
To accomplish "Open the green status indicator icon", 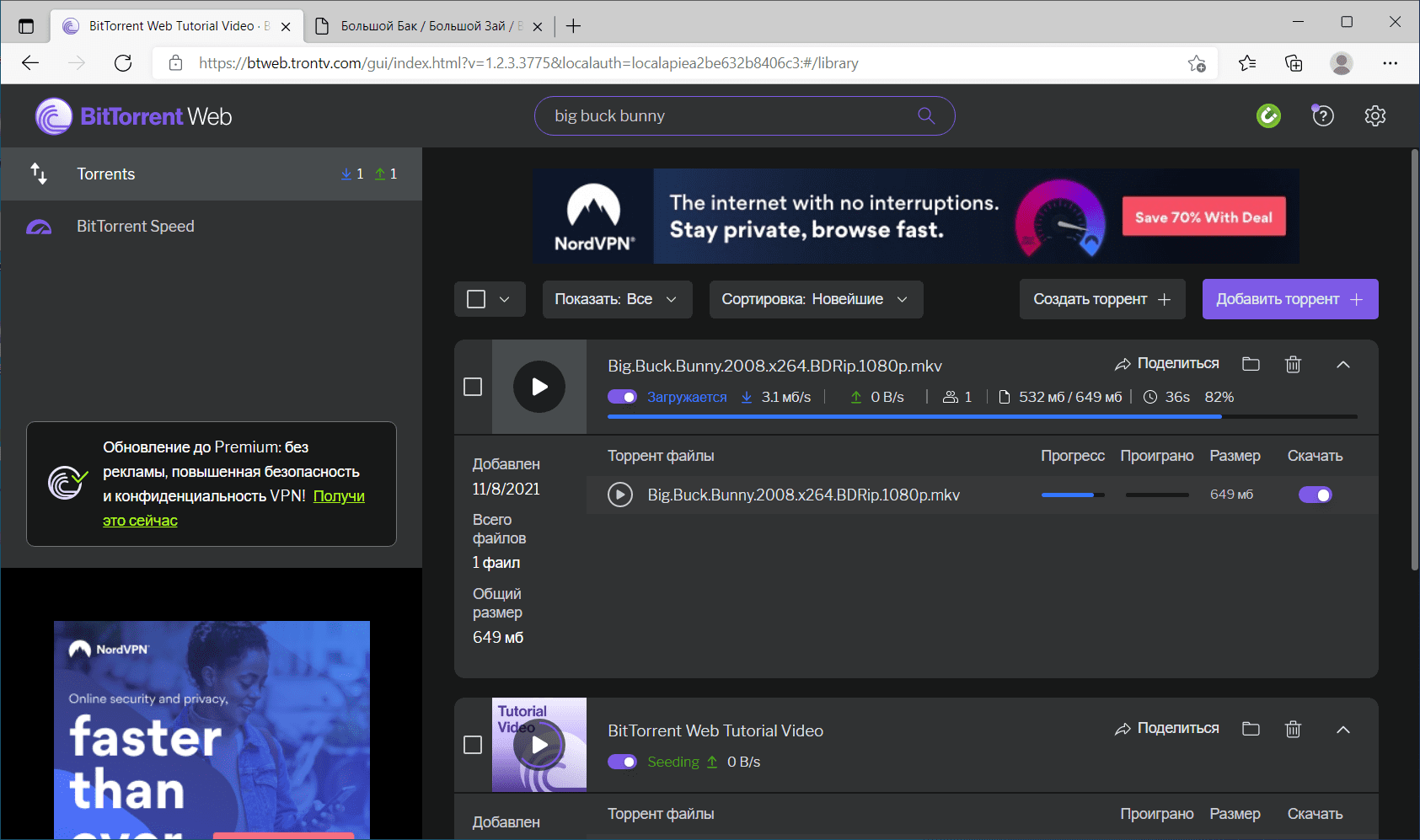I will click(x=1268, y=116).
